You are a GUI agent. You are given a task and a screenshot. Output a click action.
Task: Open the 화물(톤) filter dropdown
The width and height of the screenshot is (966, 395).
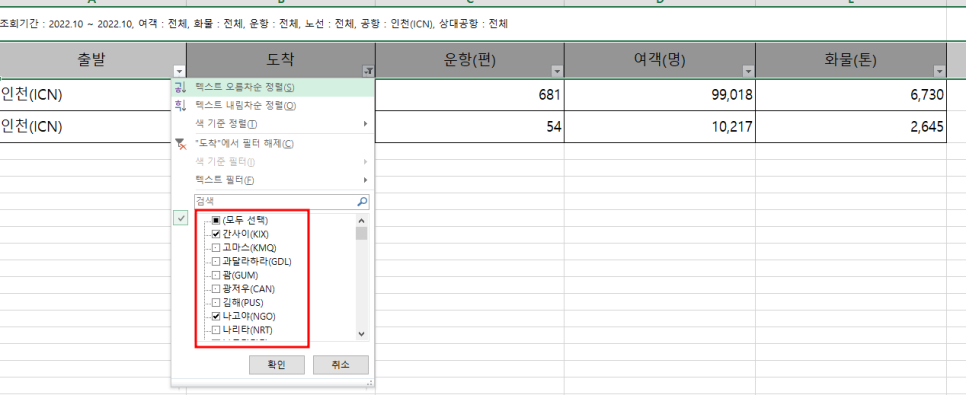(x=940, y=71)
